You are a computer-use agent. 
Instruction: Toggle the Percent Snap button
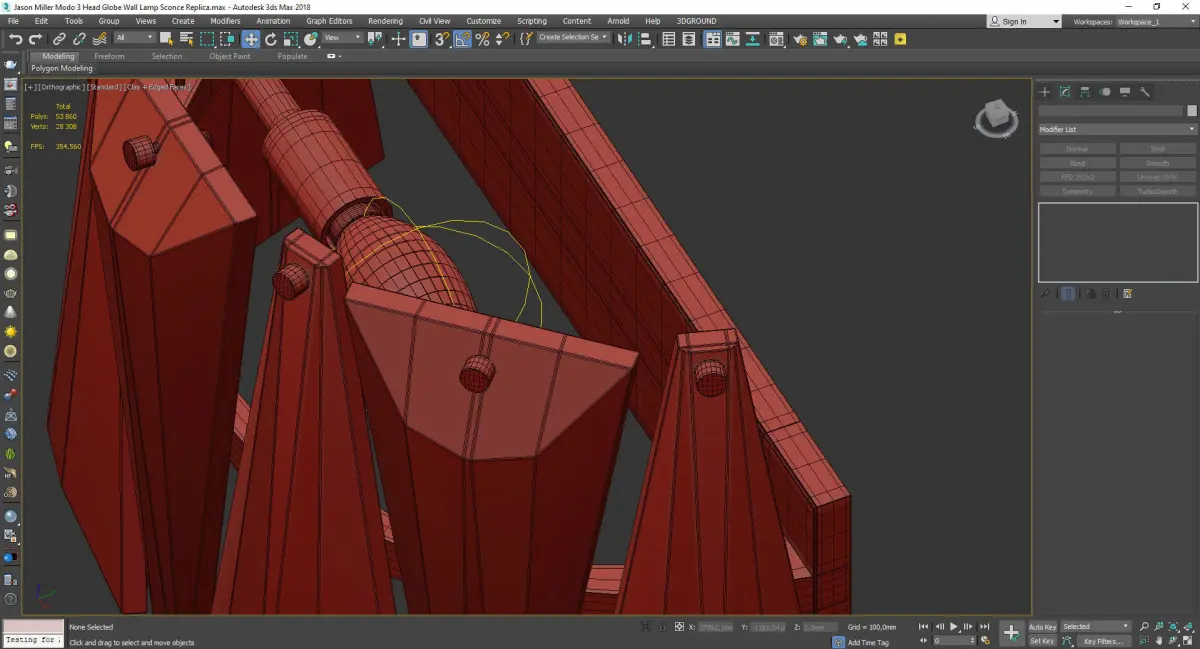pos(482,39)
